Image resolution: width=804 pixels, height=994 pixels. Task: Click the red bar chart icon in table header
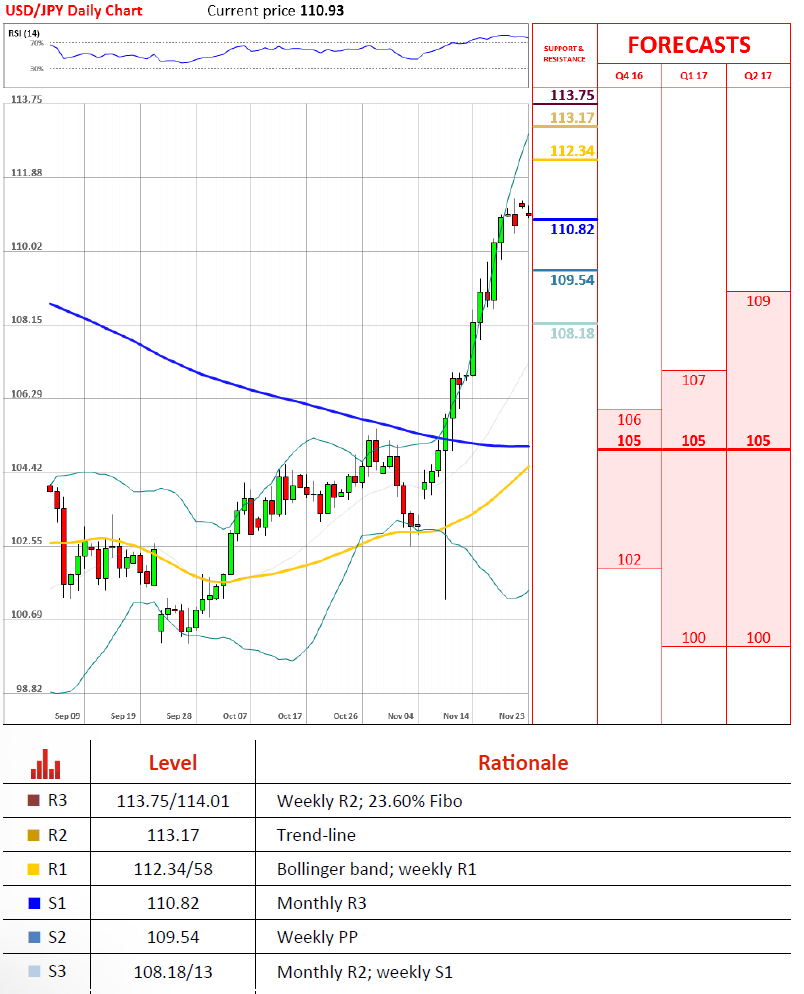[x=46, y=764]
